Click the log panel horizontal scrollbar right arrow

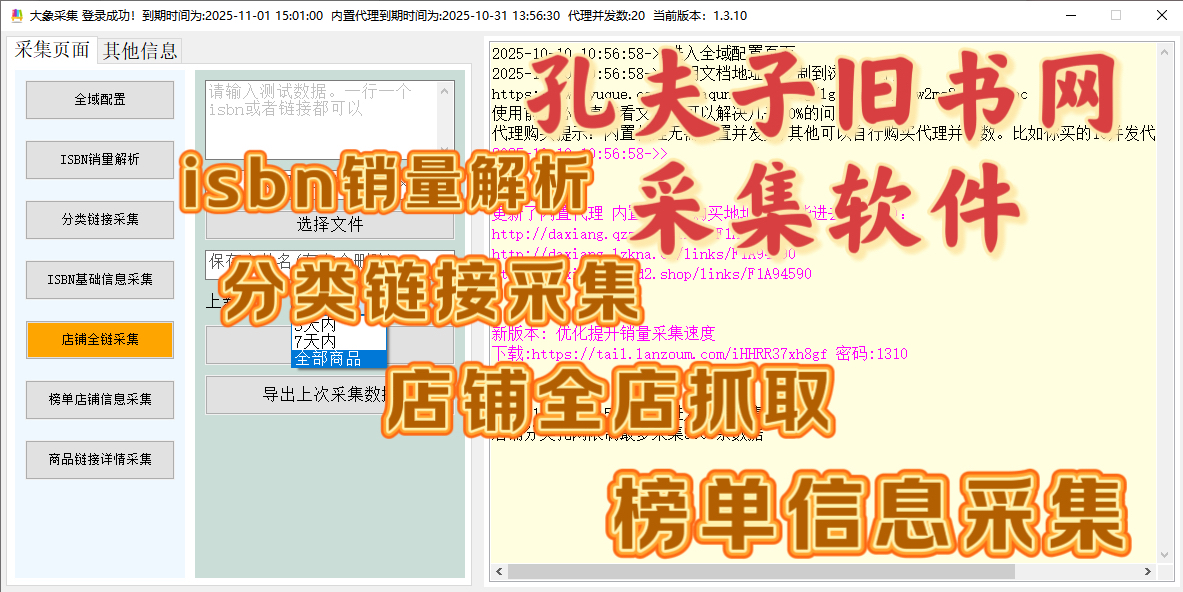click(1148, 572)
